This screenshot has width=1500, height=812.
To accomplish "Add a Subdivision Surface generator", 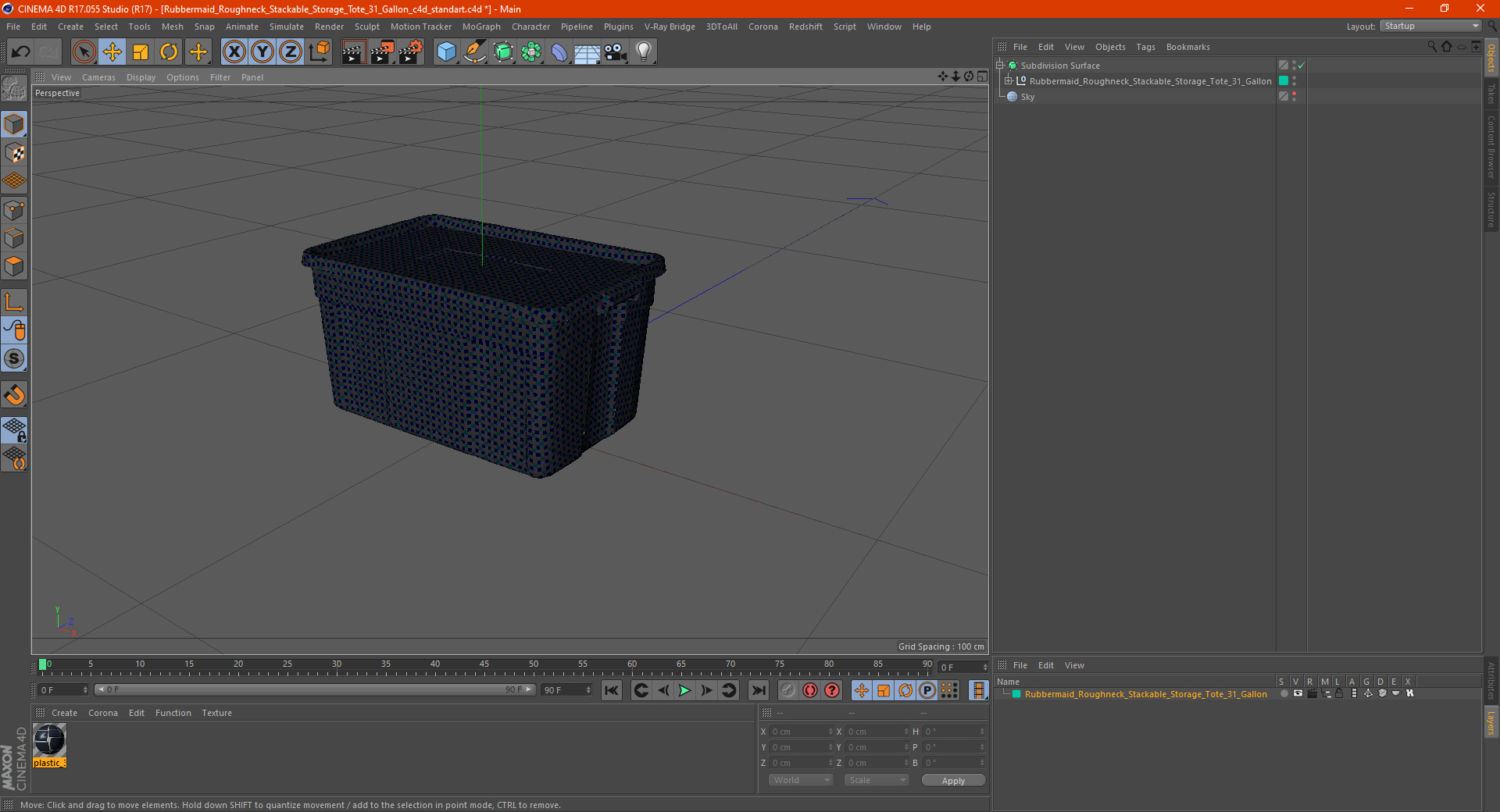I will coord(503,52).
